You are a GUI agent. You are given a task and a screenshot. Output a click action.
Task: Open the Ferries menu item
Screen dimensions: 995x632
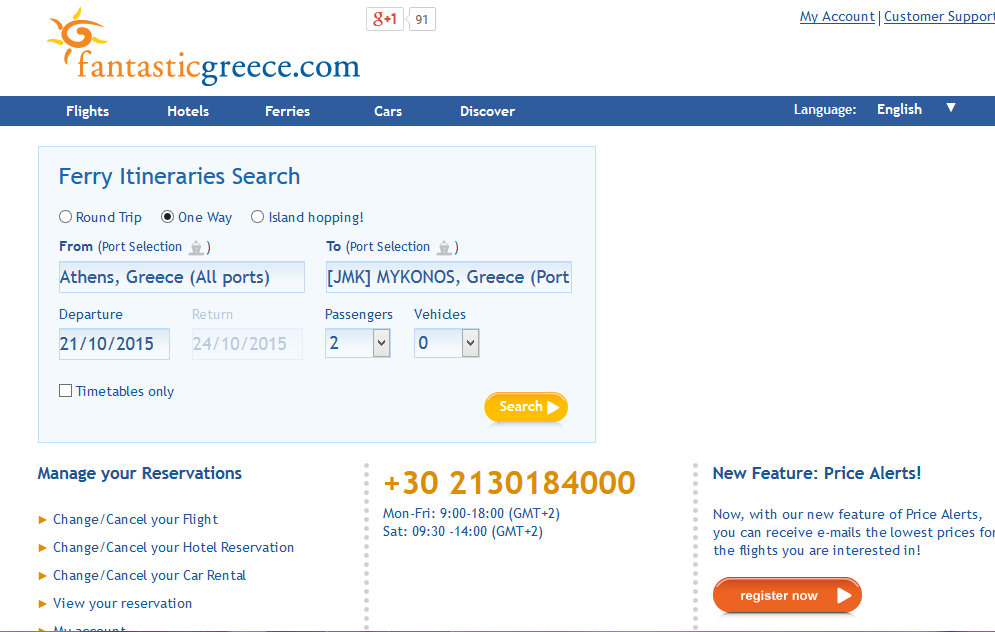point(287,111)
